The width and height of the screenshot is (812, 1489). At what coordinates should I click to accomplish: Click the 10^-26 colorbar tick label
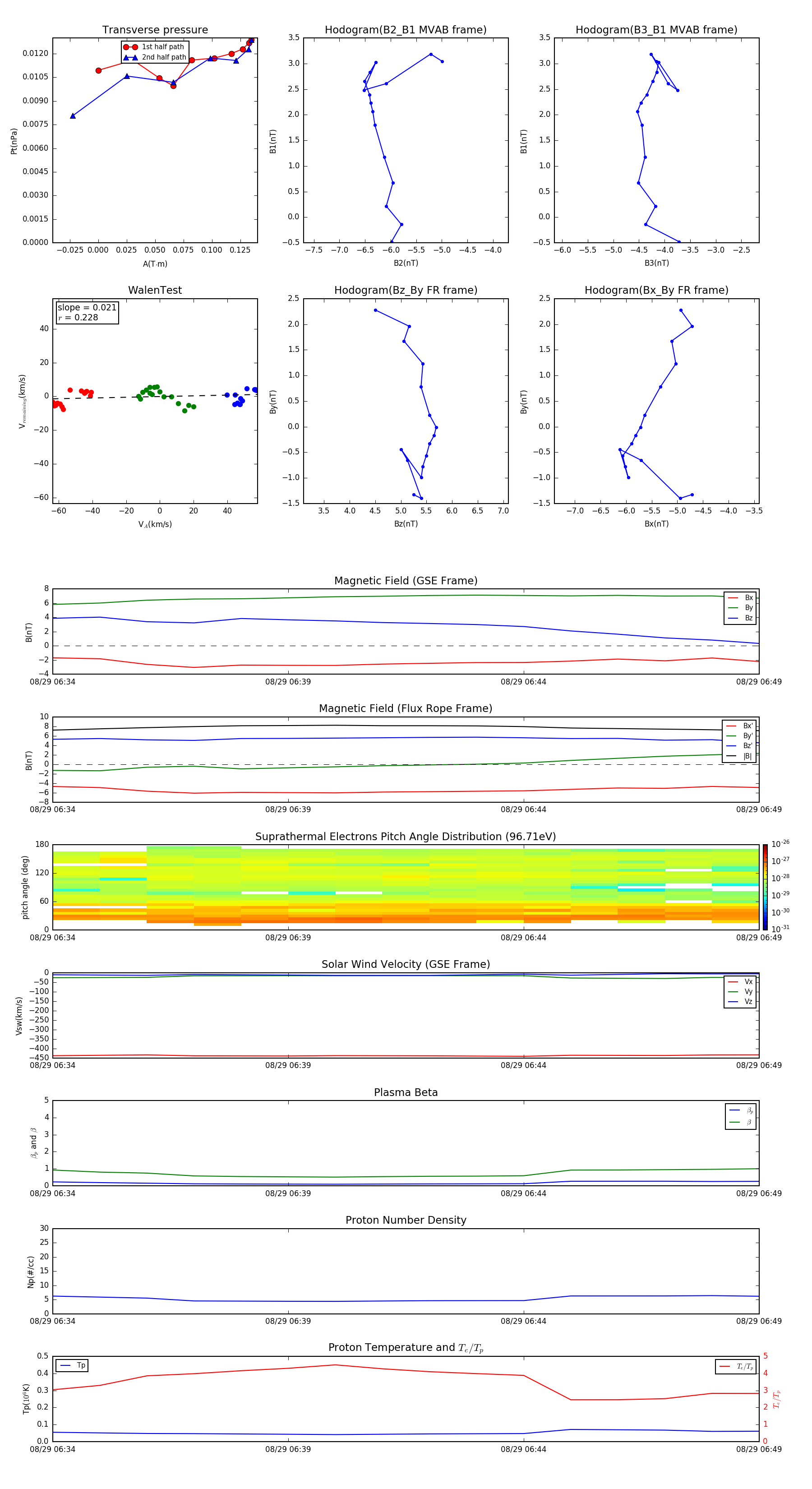780,844
